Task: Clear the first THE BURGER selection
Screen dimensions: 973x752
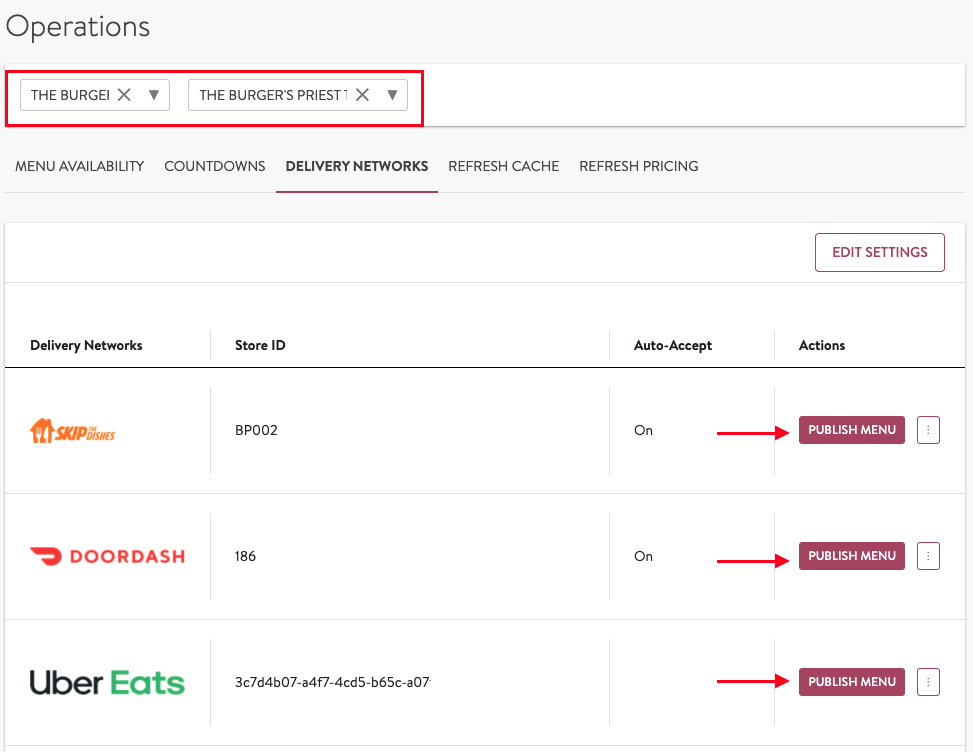Action: pyautogui.click(x=124, y=95)
